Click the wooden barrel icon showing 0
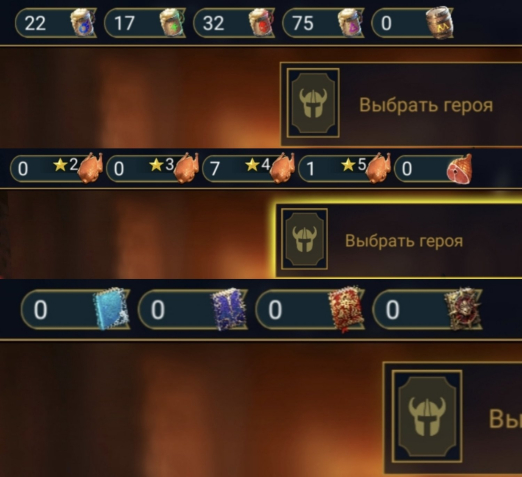The image size is (522, 477). [440, 23]
